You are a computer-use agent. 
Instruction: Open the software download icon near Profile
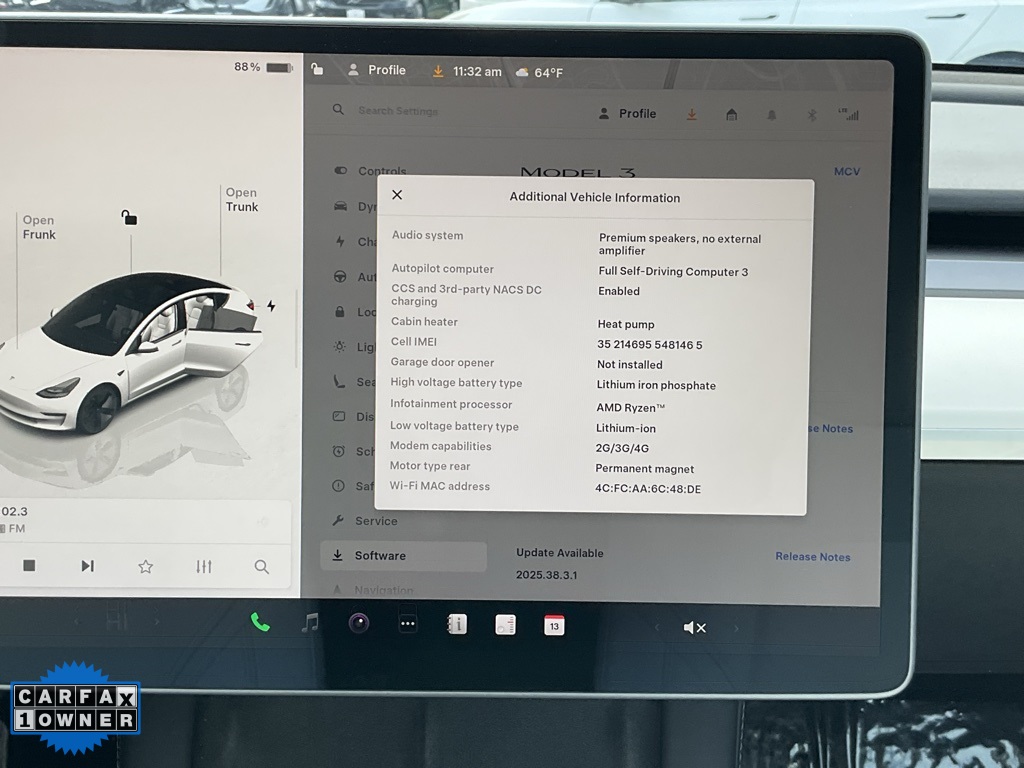pyautogui.click(x=691, y=114)
